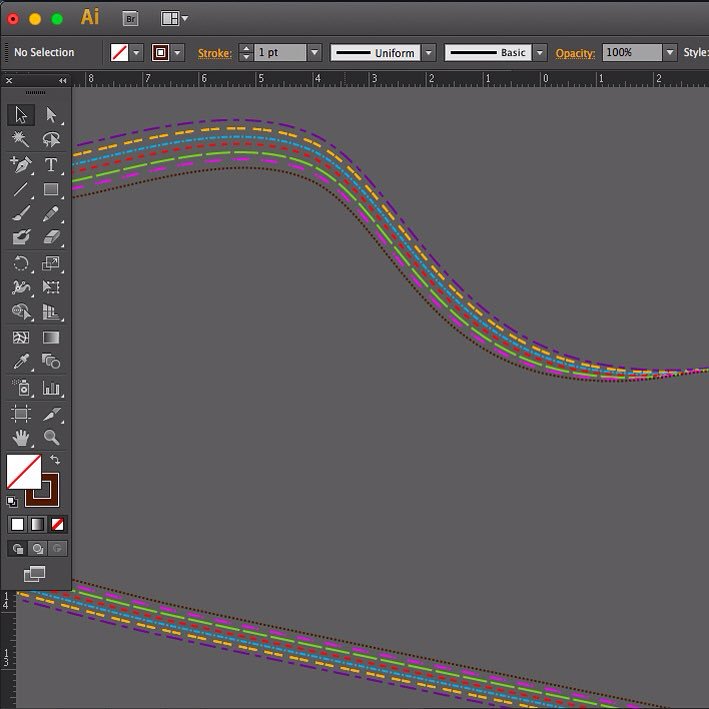The width and height of the screenshot is (709, 709).
Task: Select the Artboard tool
Action: click(21, 414)
